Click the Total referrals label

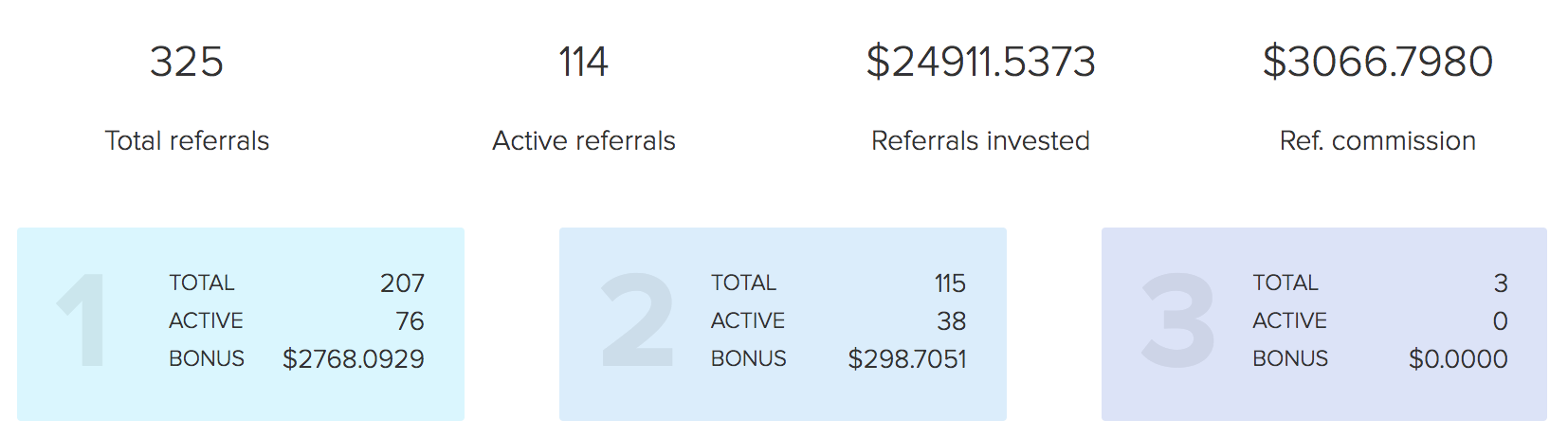(187, 141)
